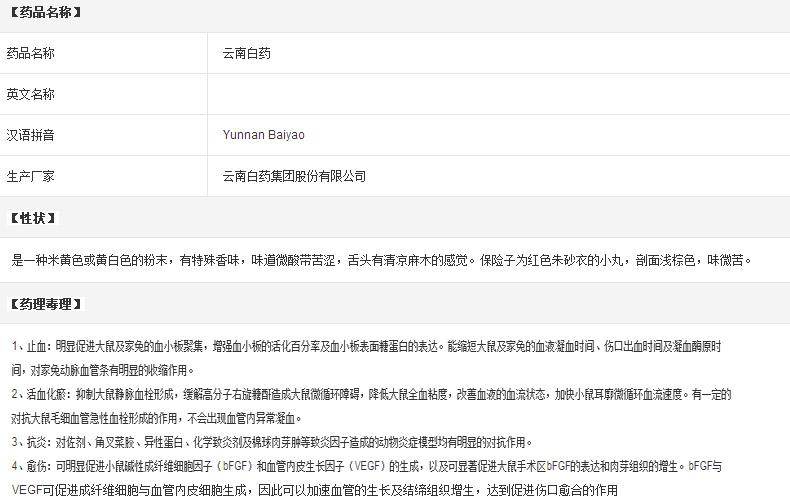Select the 生产厂家 row label
This screenshot has height=500, width=790.
point(30,176)
